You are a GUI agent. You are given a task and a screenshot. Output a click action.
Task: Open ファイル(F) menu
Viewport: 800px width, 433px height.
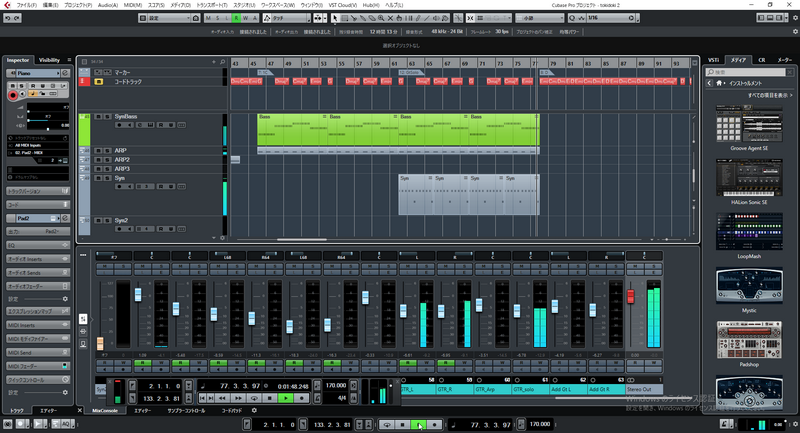point(26,5)
